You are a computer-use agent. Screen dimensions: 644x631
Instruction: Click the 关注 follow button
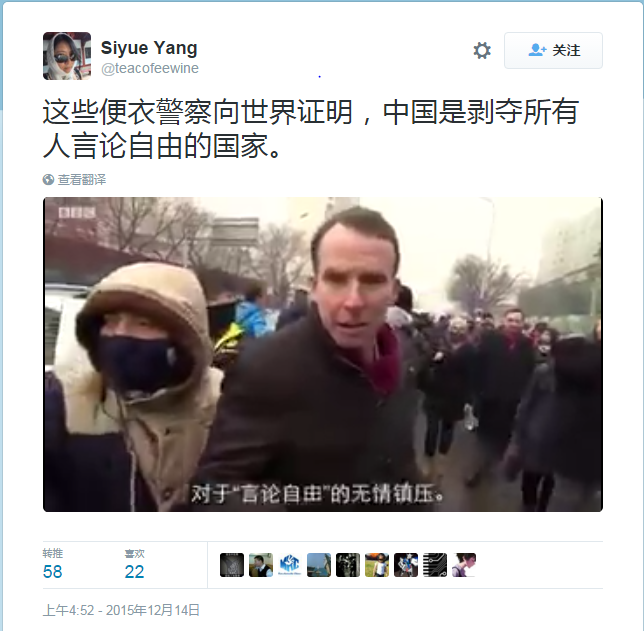pyautogui.click(x=553, y=50)
